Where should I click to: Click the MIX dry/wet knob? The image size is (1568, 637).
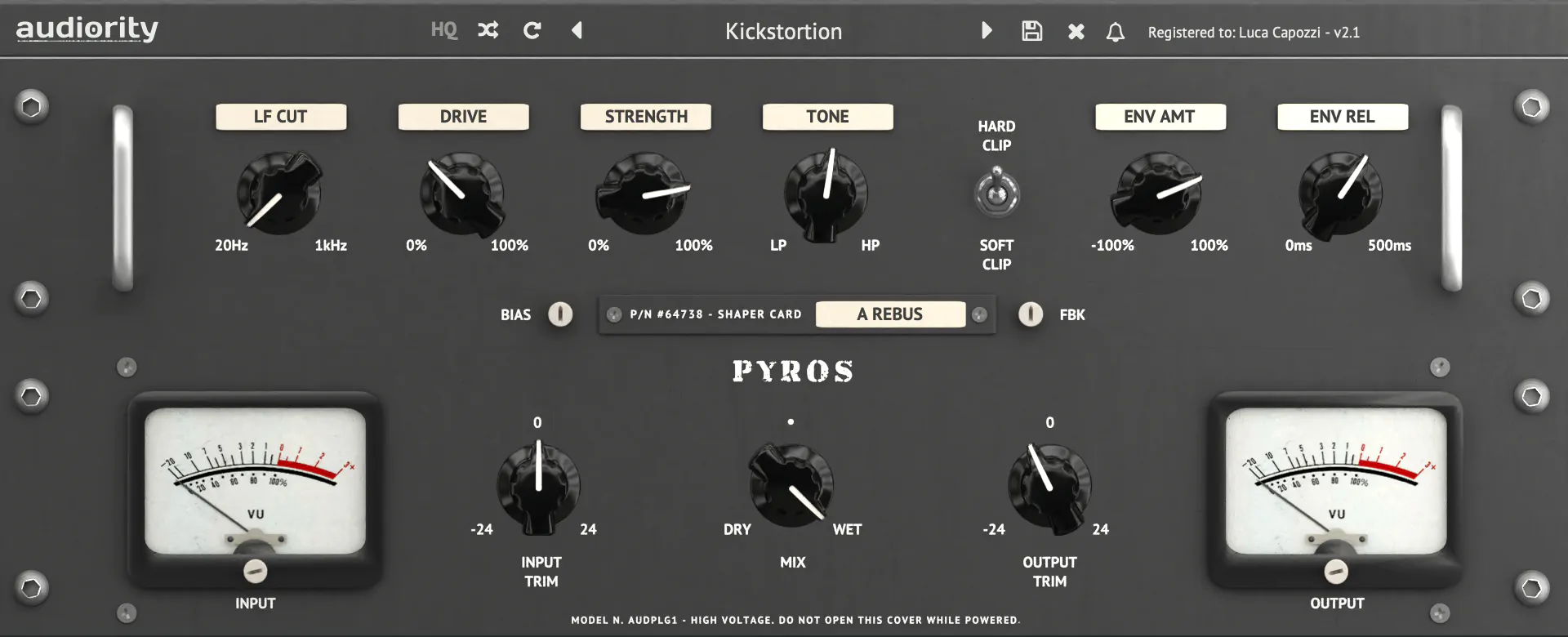(791, 485)
